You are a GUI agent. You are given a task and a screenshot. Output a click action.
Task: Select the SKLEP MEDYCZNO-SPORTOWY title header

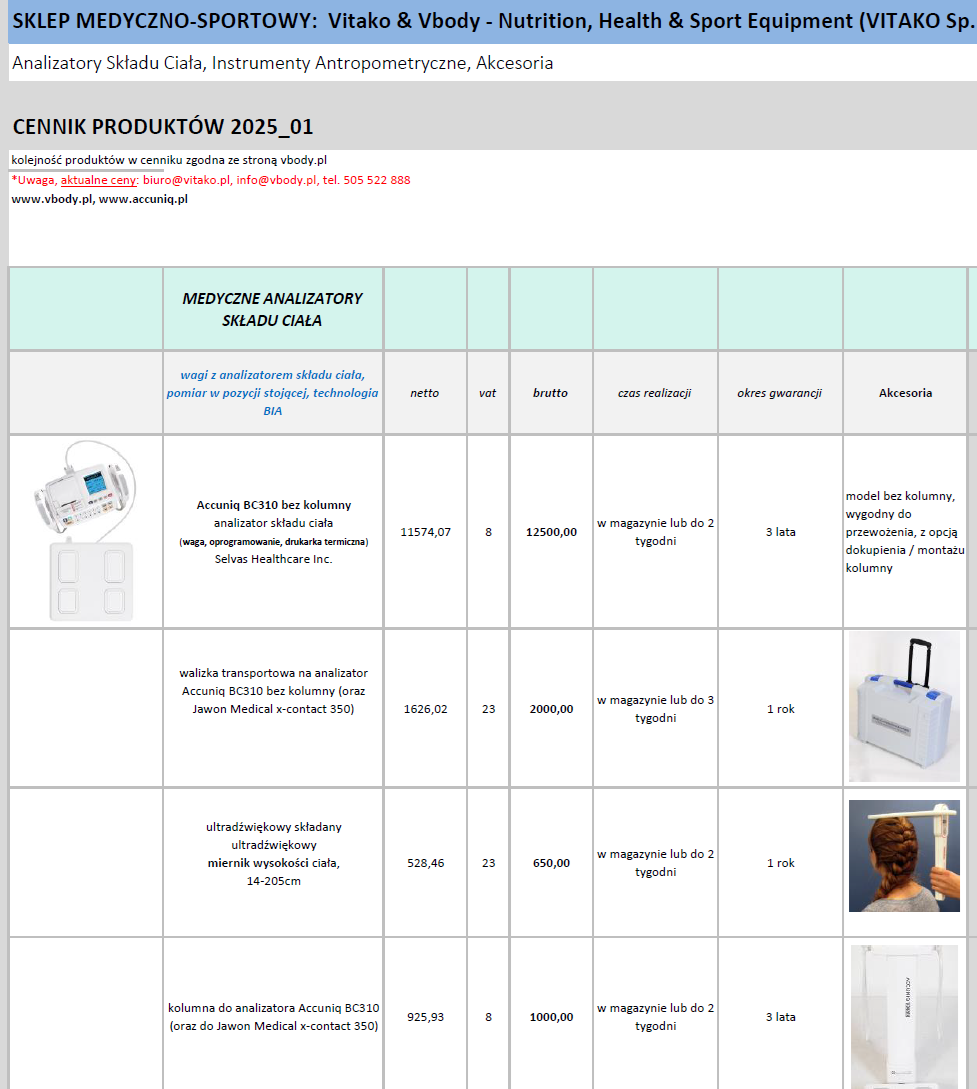click(x=493, y=21)
